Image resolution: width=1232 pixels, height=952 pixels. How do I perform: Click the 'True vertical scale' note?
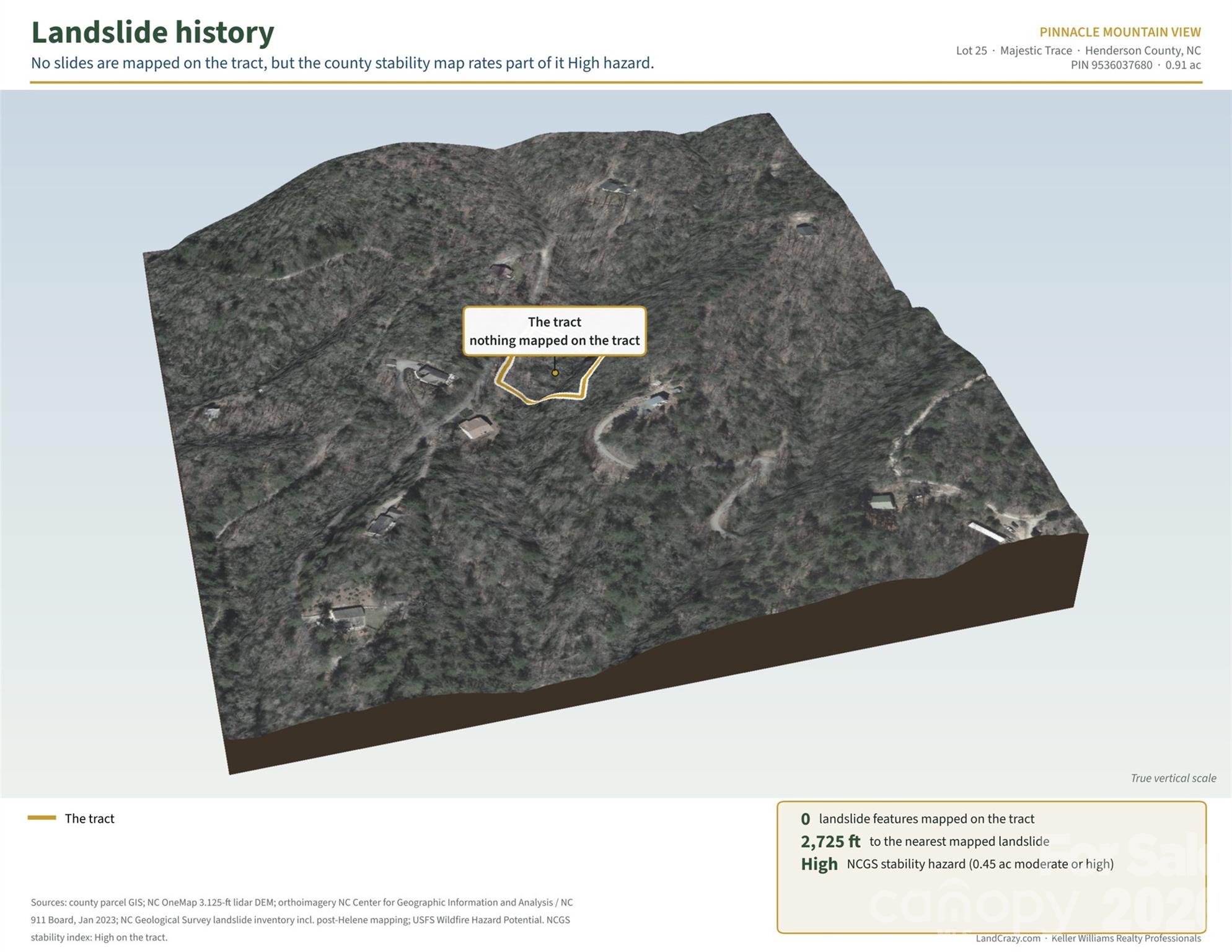click(1173, 778)
